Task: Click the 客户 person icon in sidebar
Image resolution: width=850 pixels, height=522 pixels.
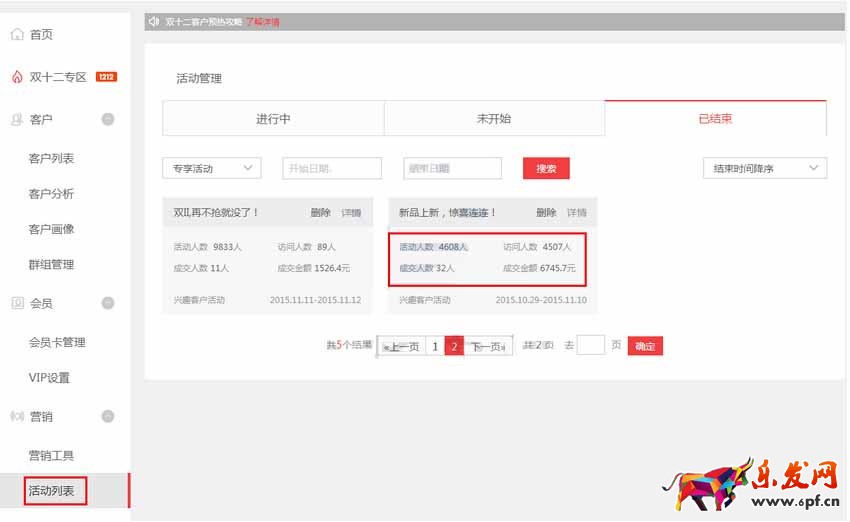Action: 17,120
